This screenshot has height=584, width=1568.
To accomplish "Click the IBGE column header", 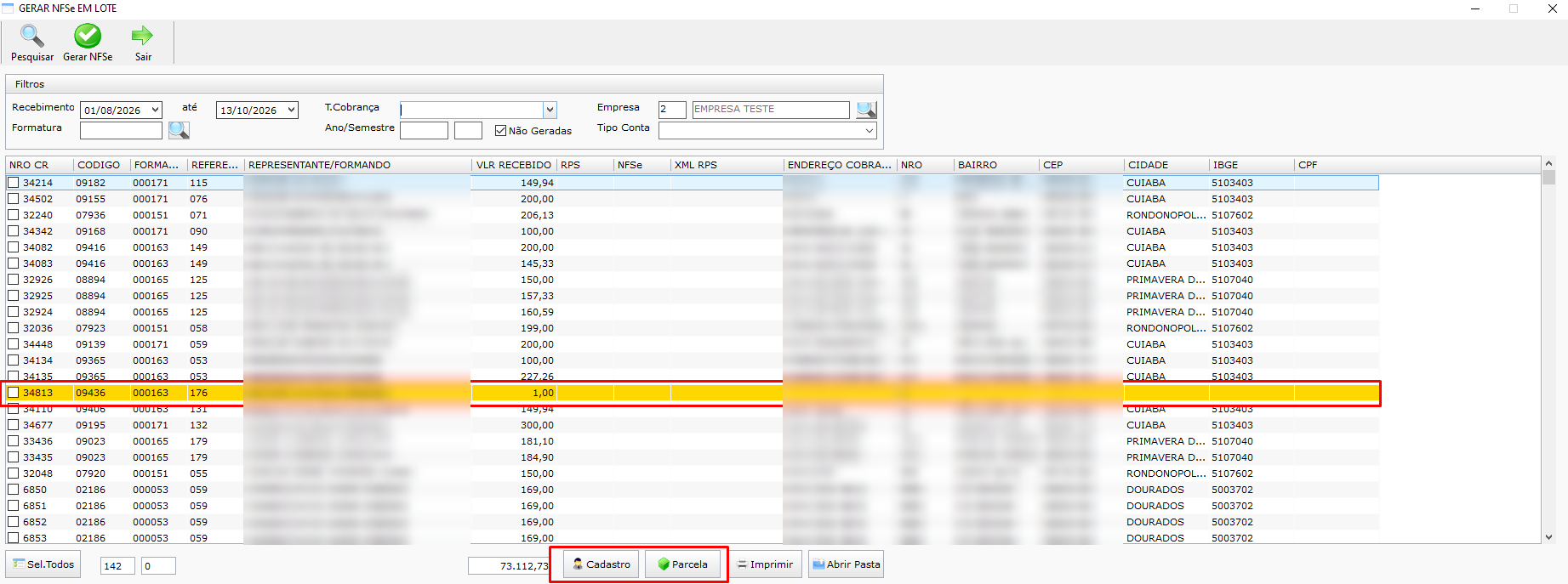I will coord(1252,165).
